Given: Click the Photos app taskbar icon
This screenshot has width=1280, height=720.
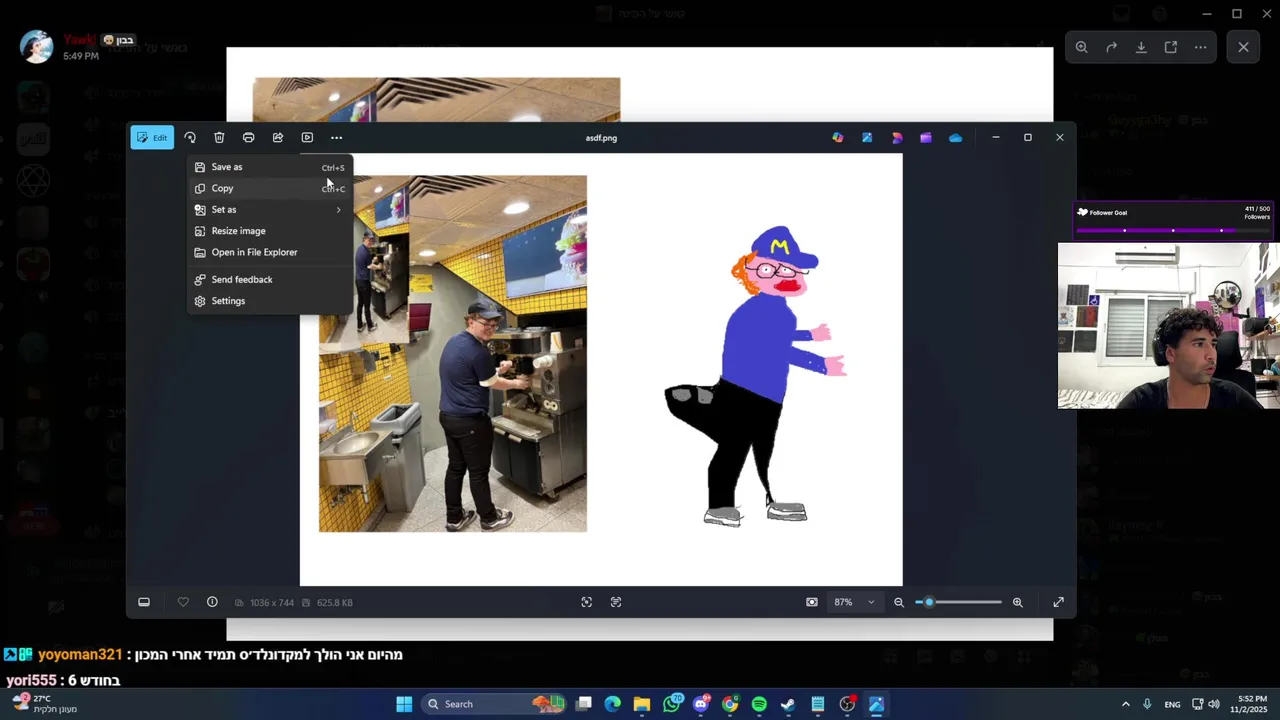Looking at the screenshot, I should click(876, 704).
